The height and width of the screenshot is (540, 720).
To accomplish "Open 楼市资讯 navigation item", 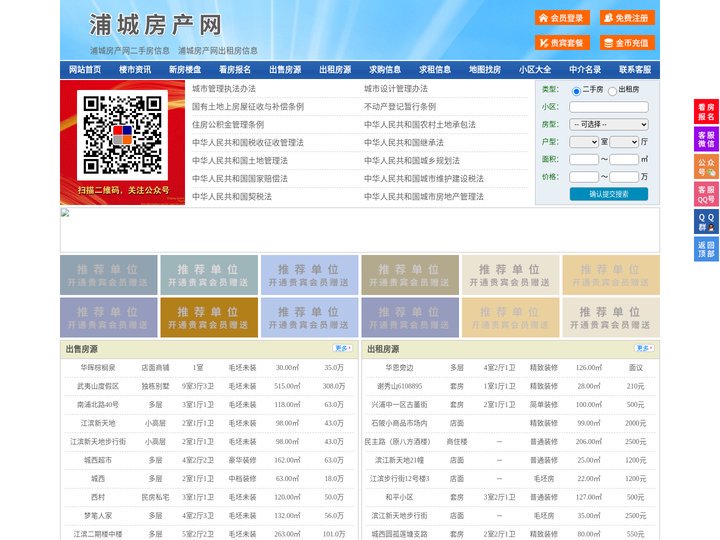I will coord(135,70).
